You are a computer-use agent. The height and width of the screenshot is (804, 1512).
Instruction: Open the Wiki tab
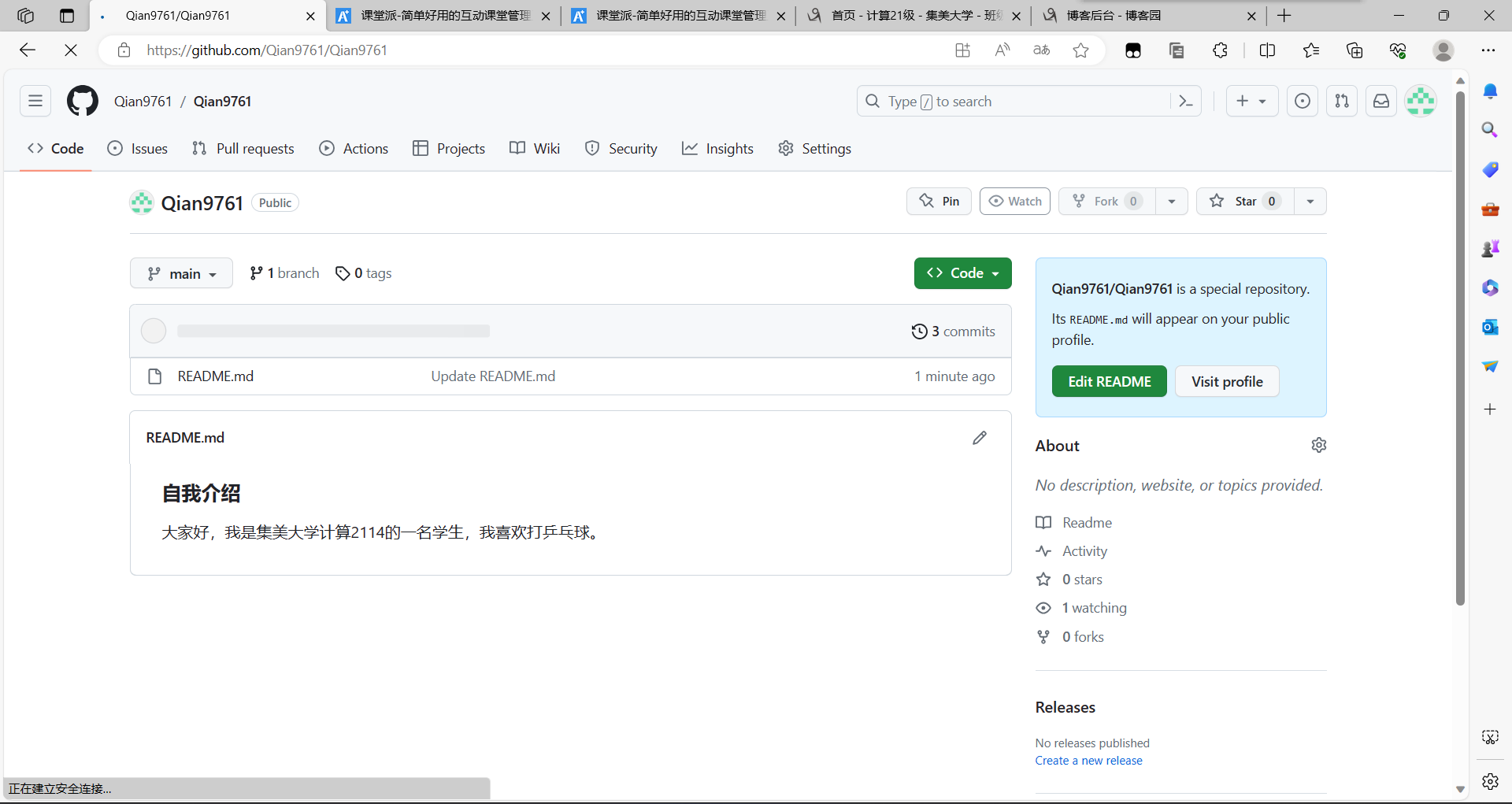[x=535, y=149]
